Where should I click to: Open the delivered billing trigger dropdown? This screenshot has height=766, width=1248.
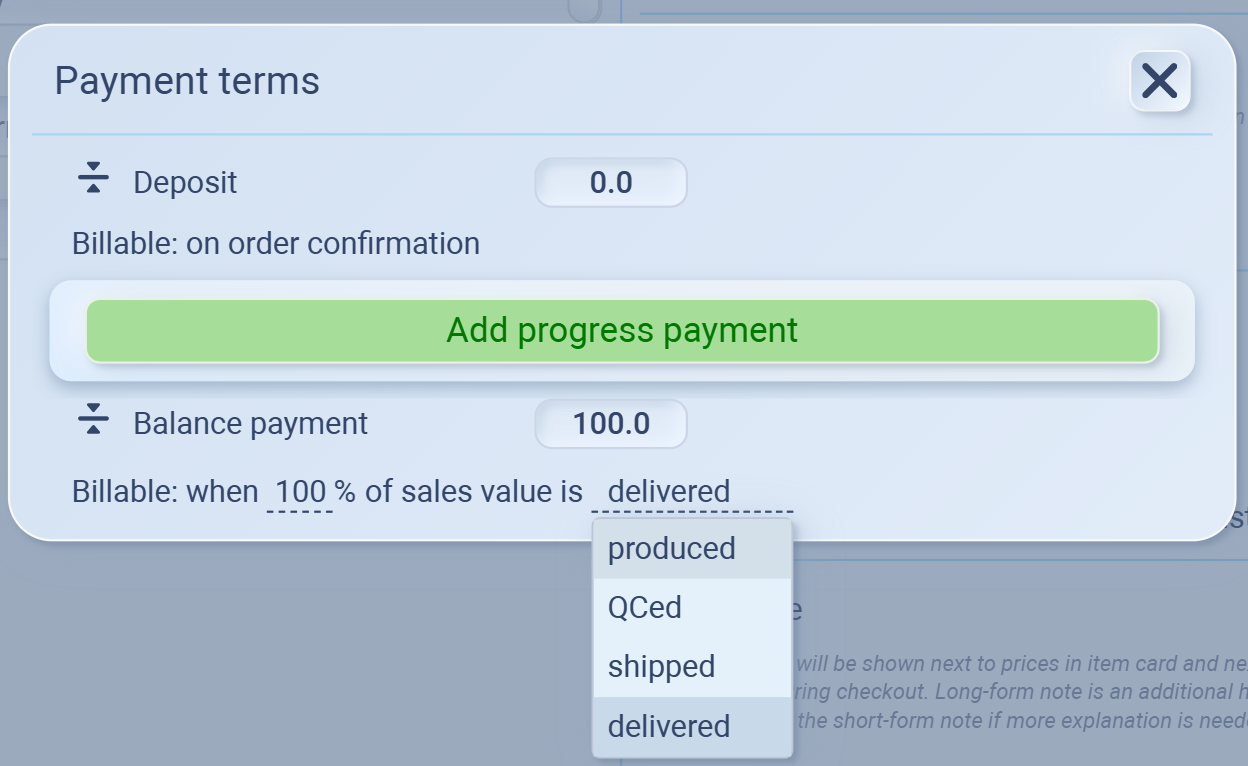[x=692, y=492]
